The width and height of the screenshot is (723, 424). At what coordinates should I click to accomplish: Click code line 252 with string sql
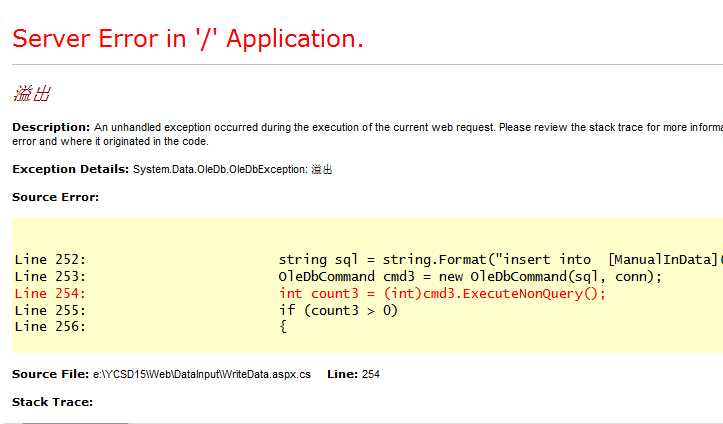coord(368,259)
